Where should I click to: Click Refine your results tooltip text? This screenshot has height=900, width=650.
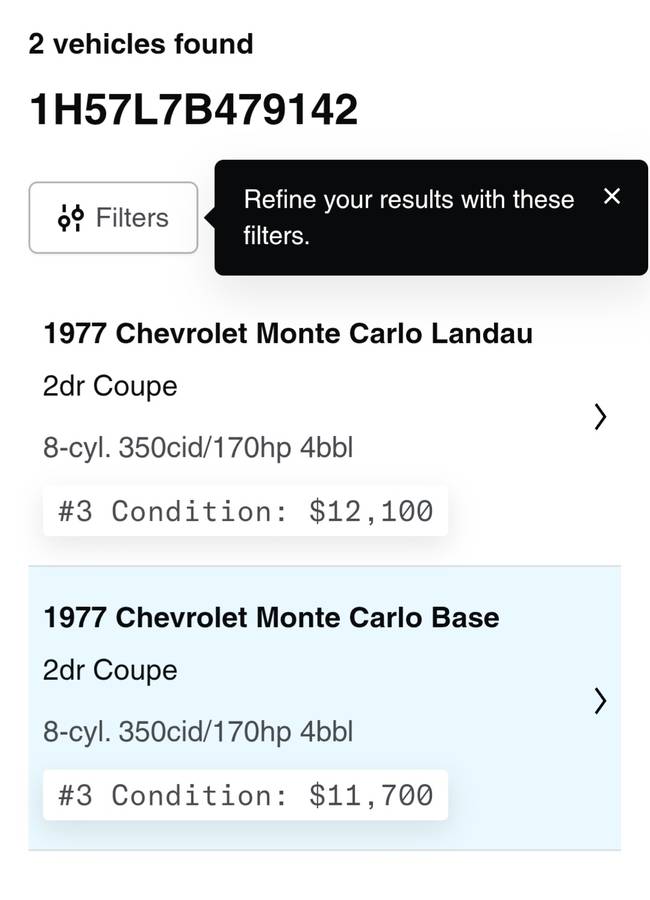pos(408,218)
